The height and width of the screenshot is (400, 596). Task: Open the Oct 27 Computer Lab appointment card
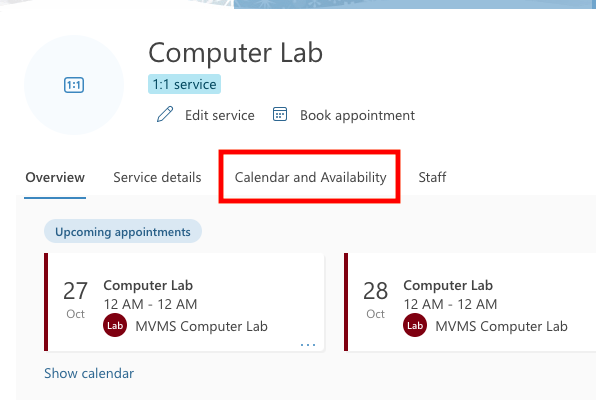tap(184, 302)
